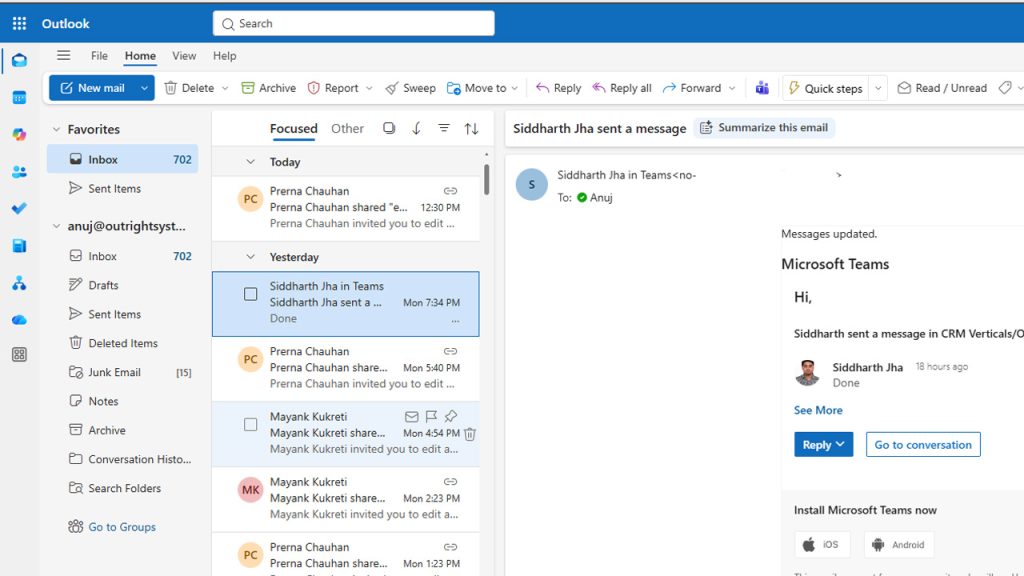The image size is (1024, 576).
Task: Open the View tab
Action: pos(184,56)
